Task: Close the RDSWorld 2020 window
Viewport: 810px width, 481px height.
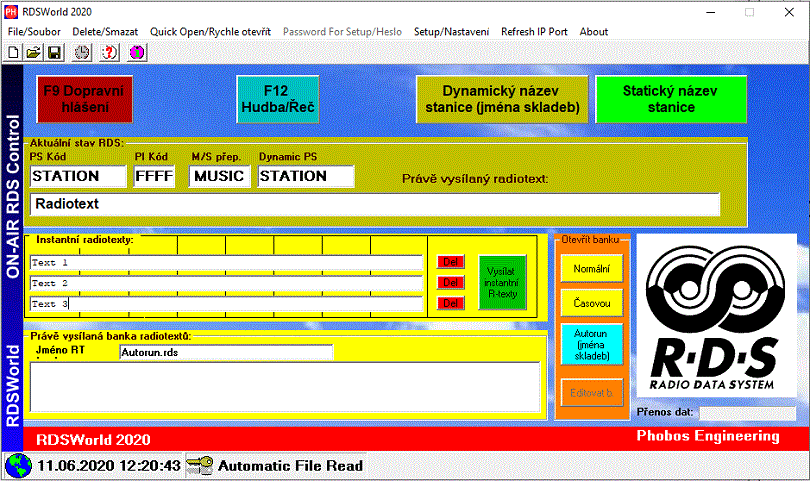Action: pos(789,12)
